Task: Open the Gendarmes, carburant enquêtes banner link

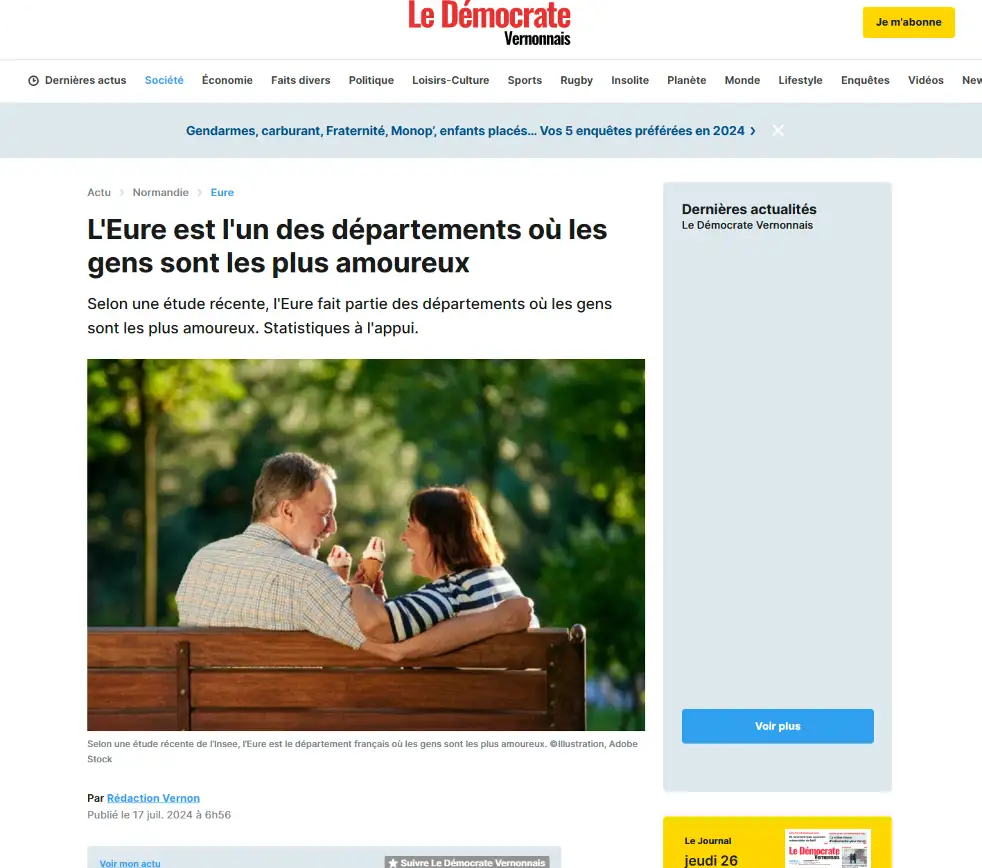Action: (x=465, y=131)
